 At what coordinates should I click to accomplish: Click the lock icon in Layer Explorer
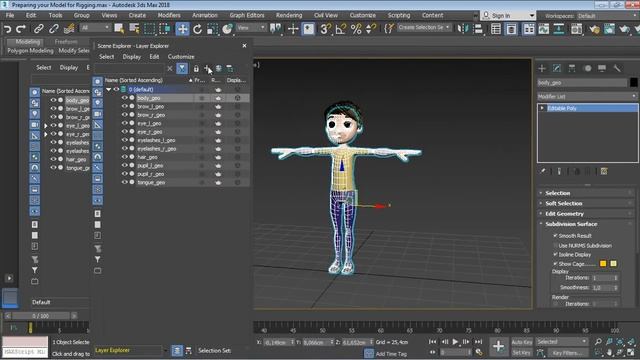196,69
